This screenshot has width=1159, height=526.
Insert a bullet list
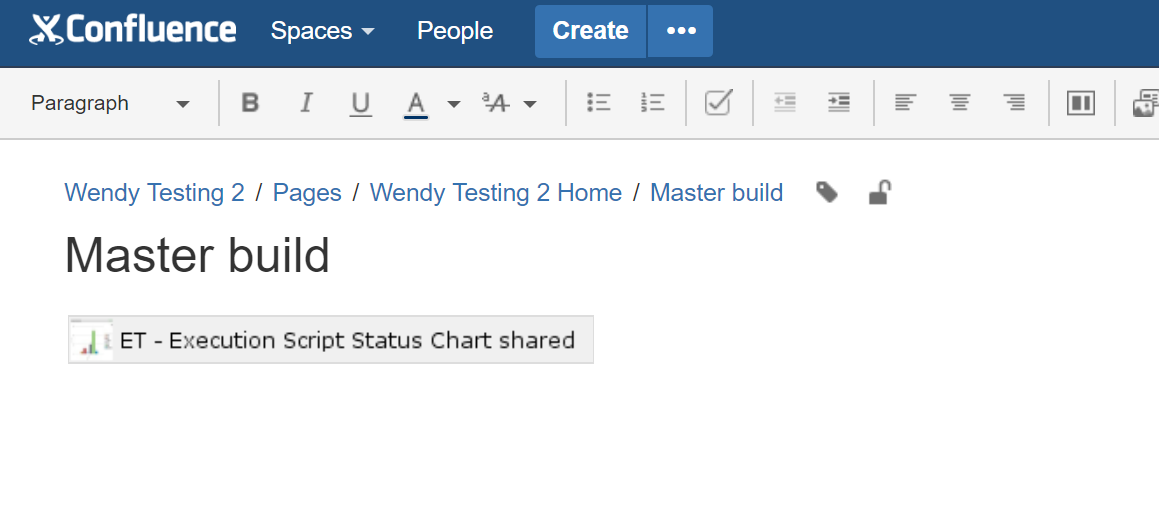click(x=599, y=103)
